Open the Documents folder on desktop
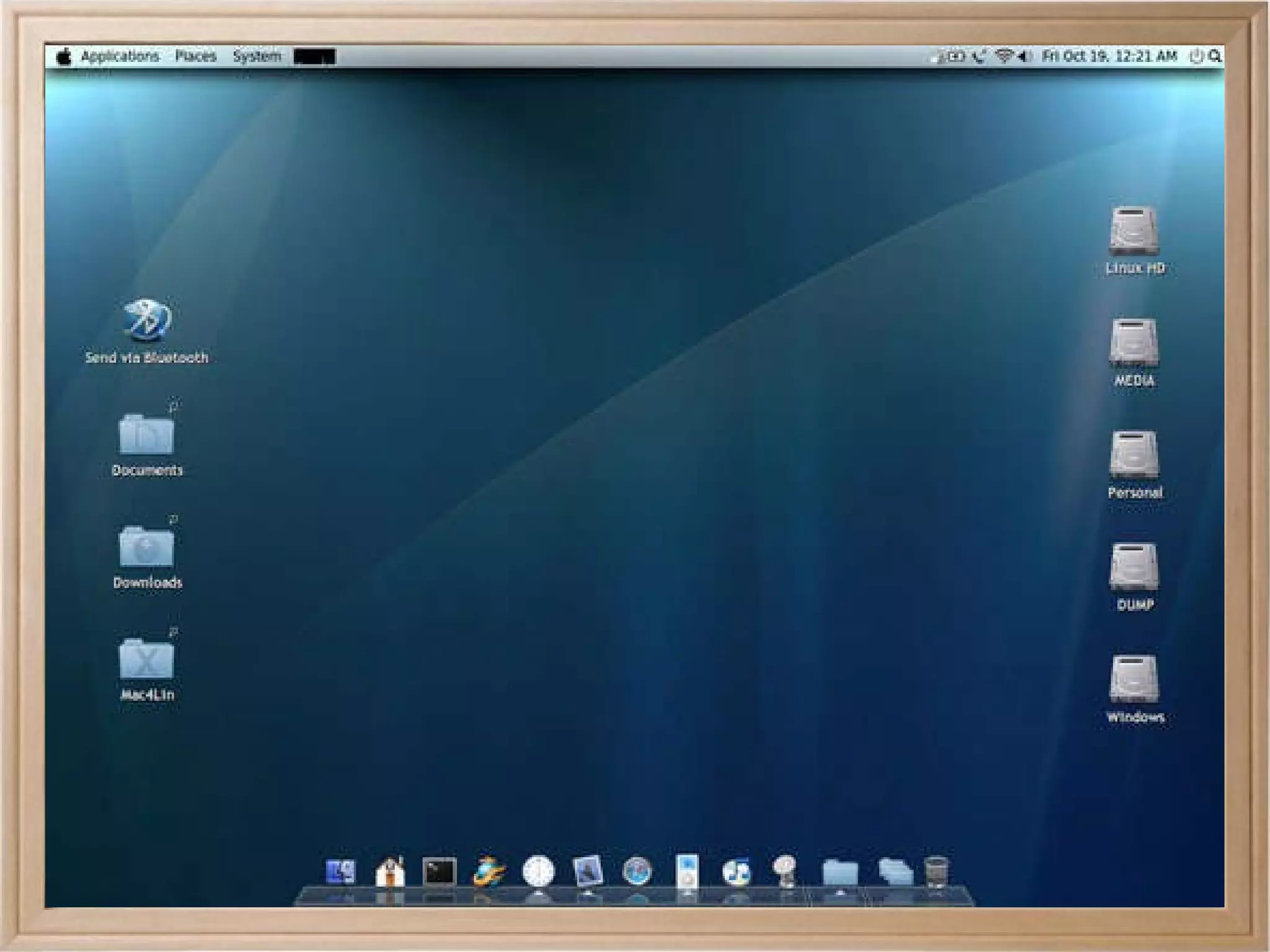 (146, 434)
